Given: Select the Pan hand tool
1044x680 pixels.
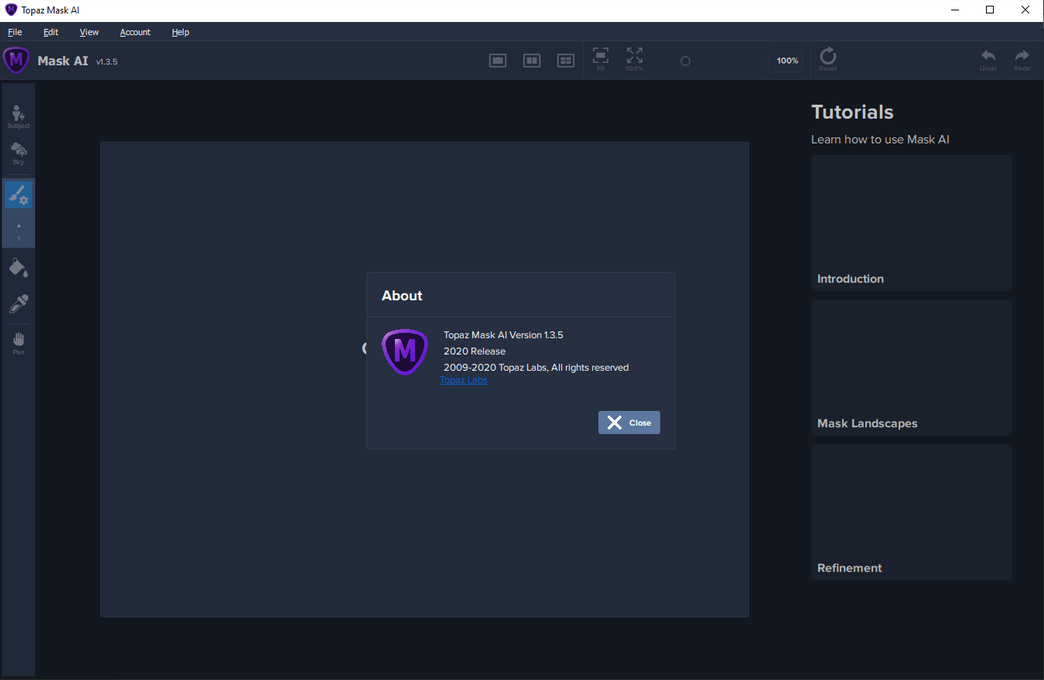Looking at the screenshot, I should coord(19,343).
